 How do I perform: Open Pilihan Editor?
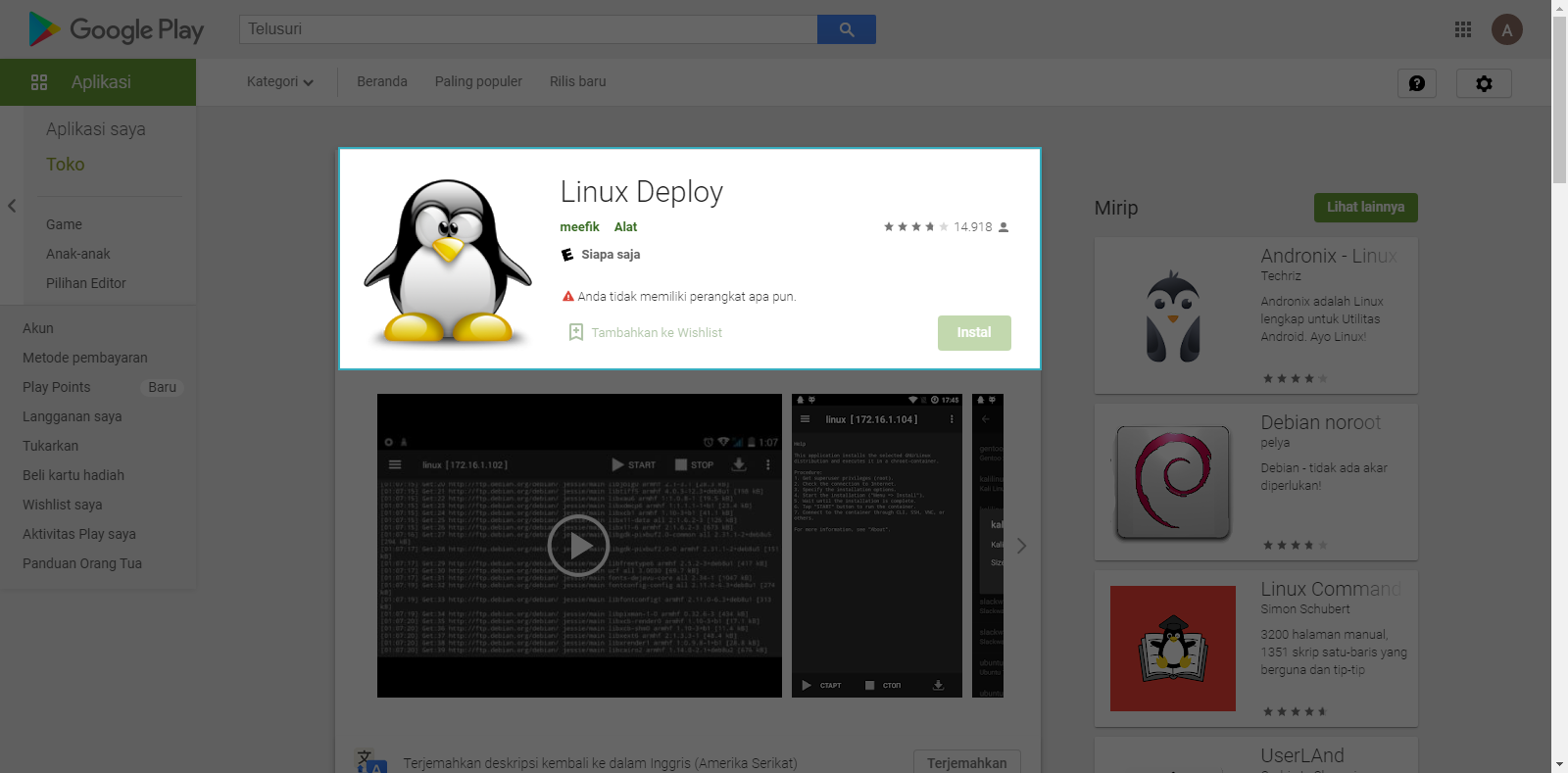click(86, 283)
